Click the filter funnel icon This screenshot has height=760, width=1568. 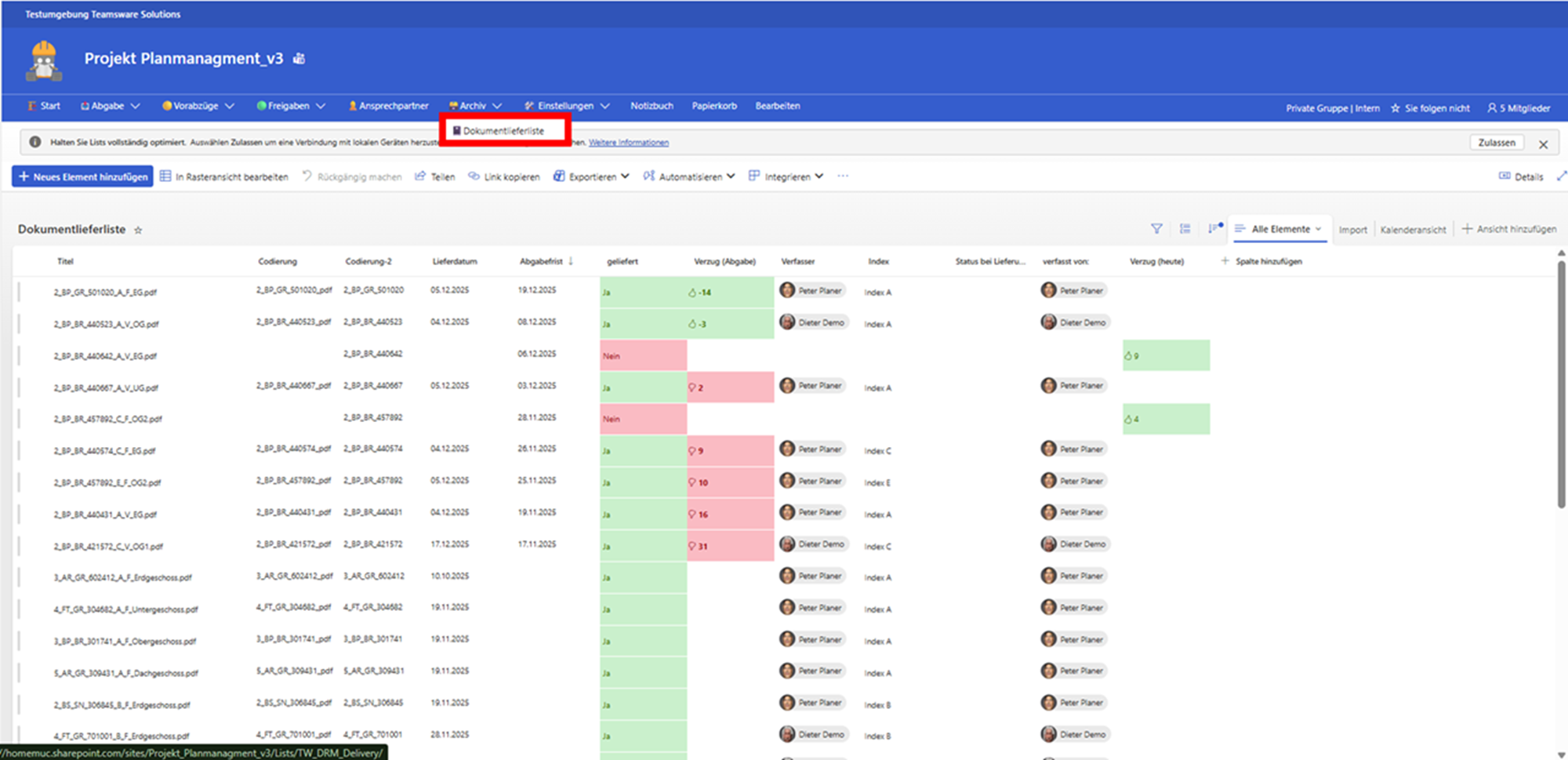coord(1156,229)
